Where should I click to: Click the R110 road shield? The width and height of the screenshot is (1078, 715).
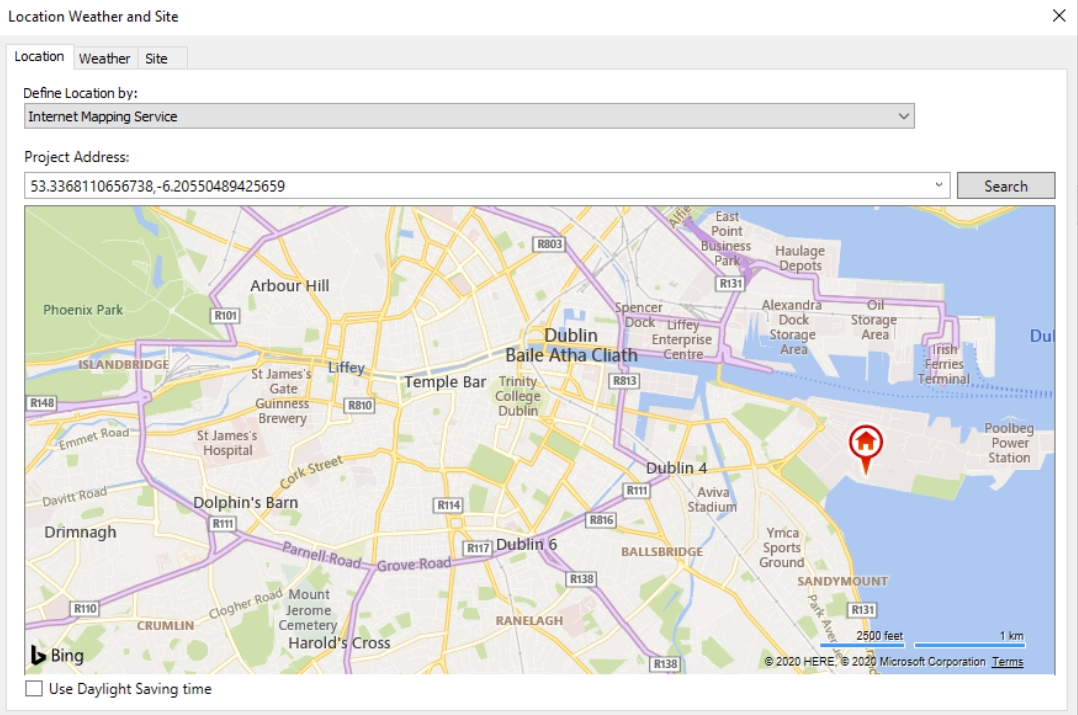[x=85, y=608]
